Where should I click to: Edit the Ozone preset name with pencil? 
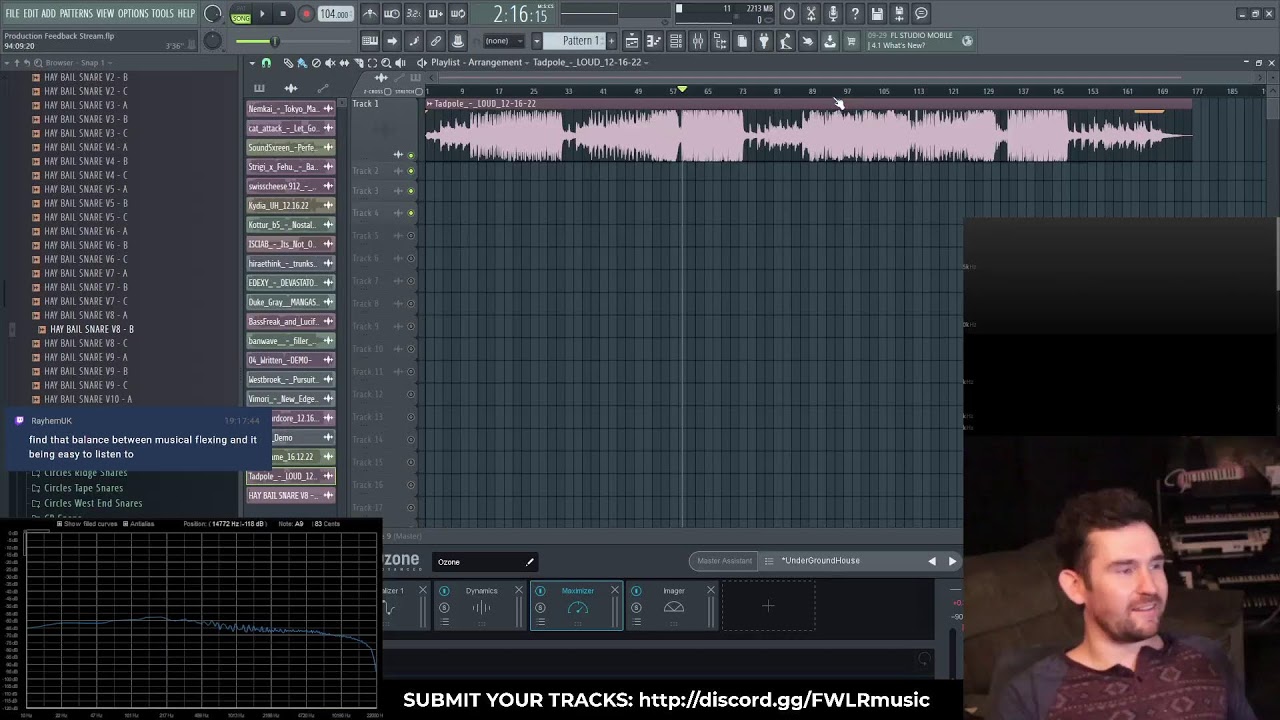(529, 562)
